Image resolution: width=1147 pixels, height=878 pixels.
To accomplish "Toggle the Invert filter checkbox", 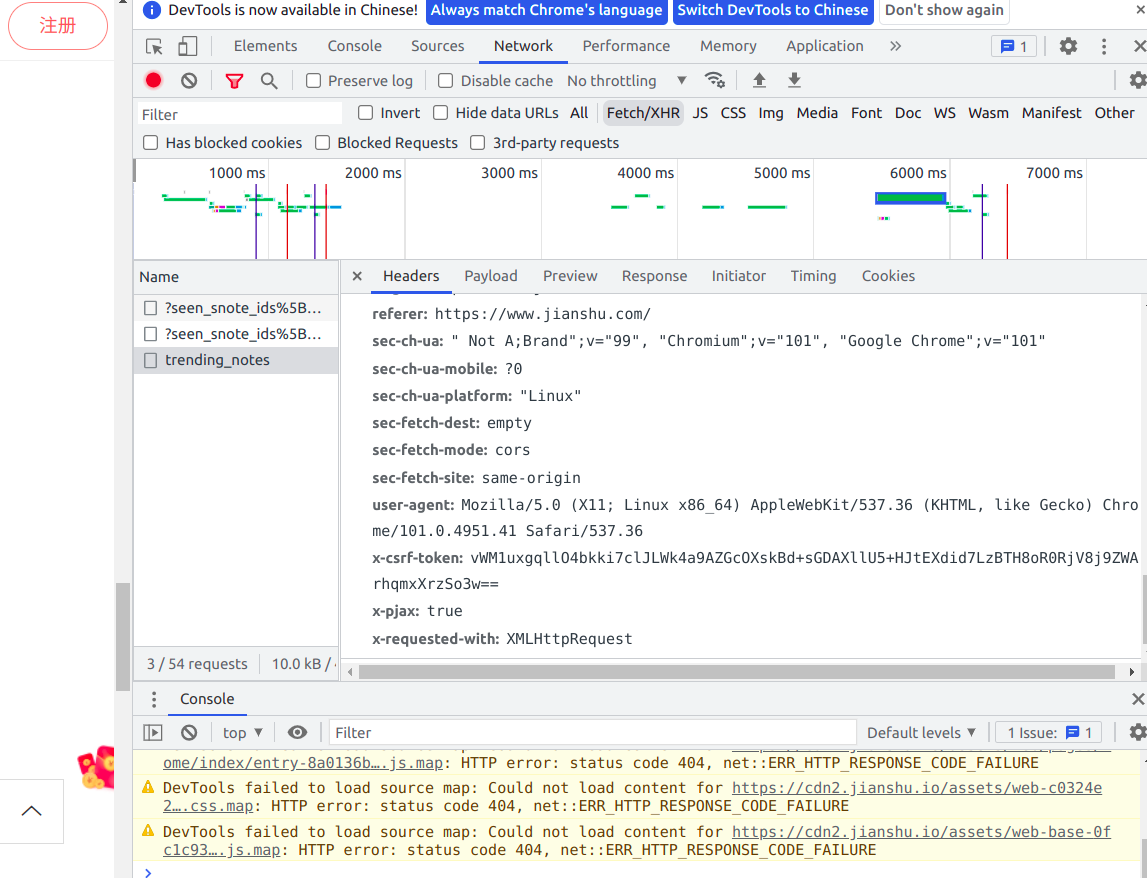I will point(366,113).
